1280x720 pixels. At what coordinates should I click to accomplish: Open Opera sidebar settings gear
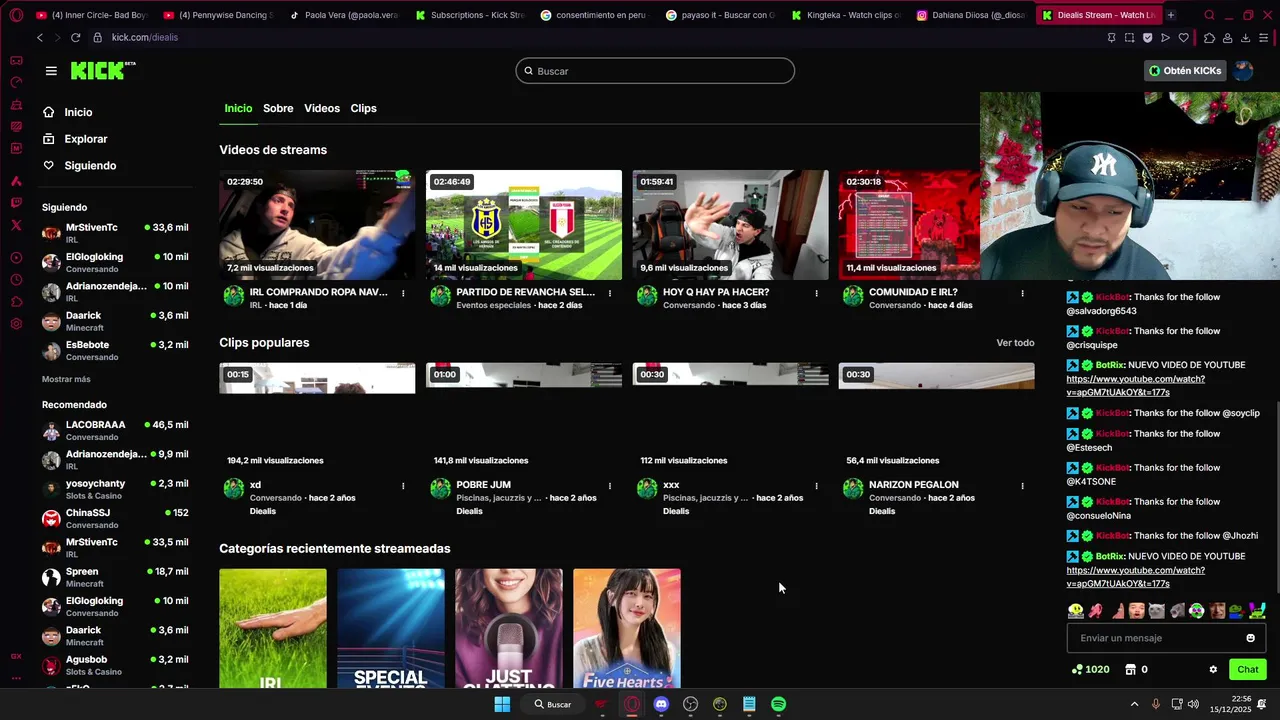(16, 324)
